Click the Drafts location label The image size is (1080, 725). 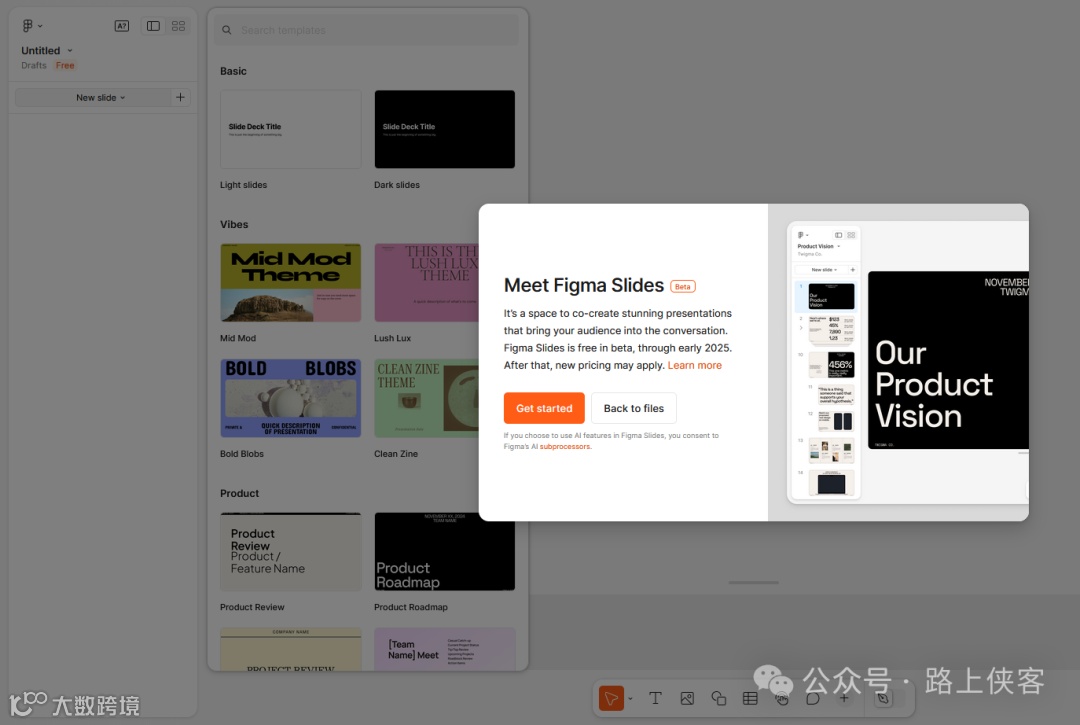(x=34, y=65)
